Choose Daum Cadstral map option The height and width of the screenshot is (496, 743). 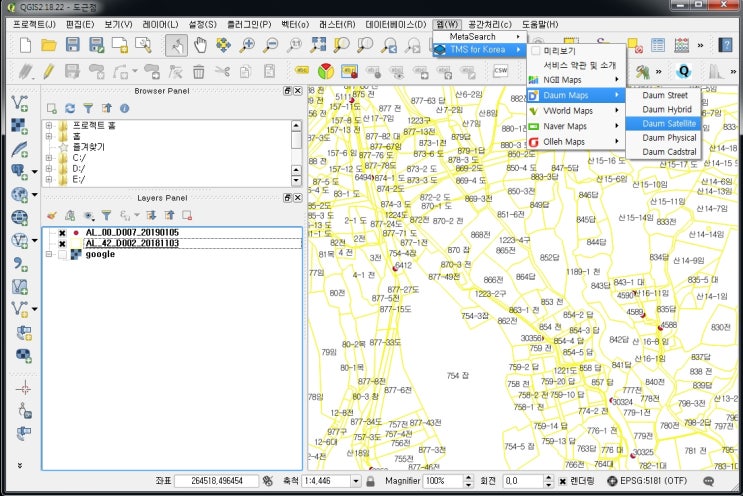(663, 152)
